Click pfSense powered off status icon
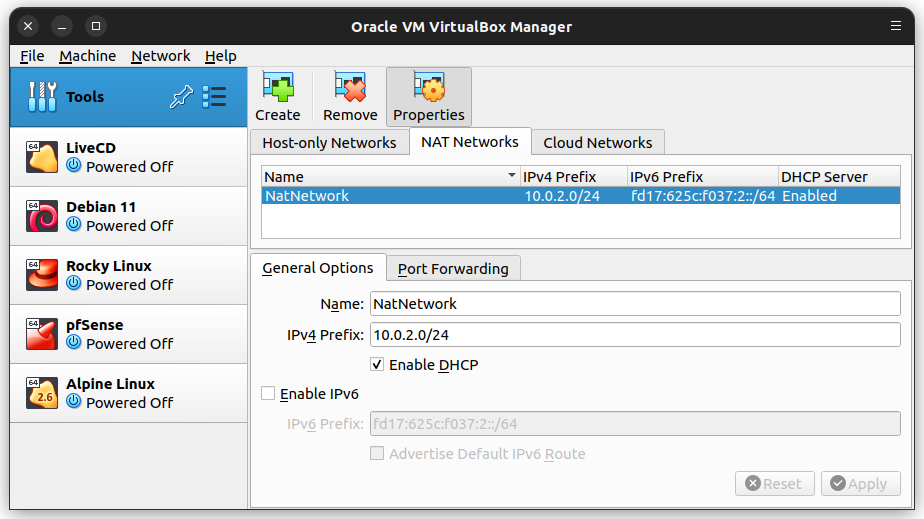The image size is (924, 519). pos(74,342)
